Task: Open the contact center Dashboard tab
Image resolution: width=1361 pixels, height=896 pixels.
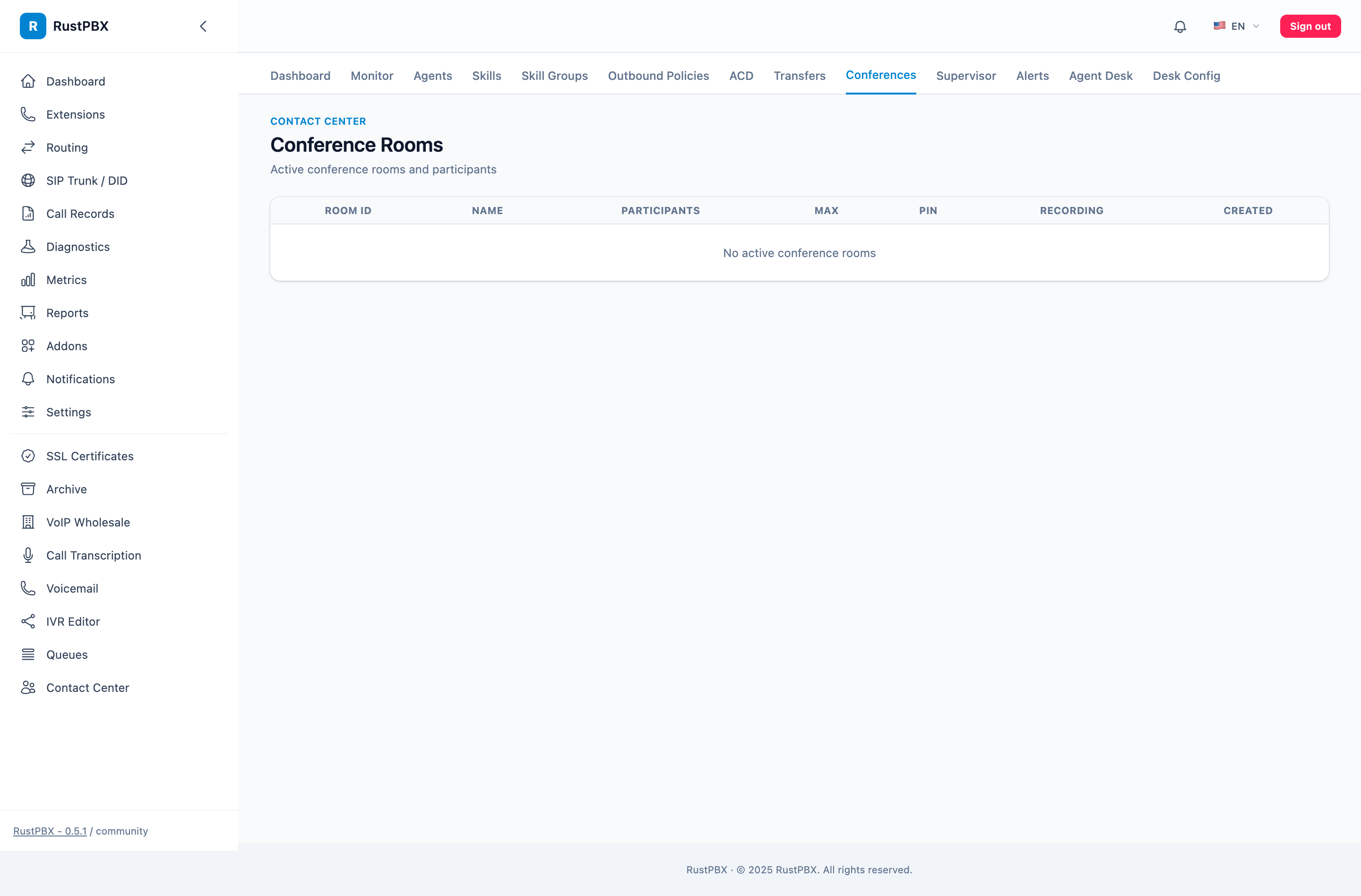Action: pos(300,76)
